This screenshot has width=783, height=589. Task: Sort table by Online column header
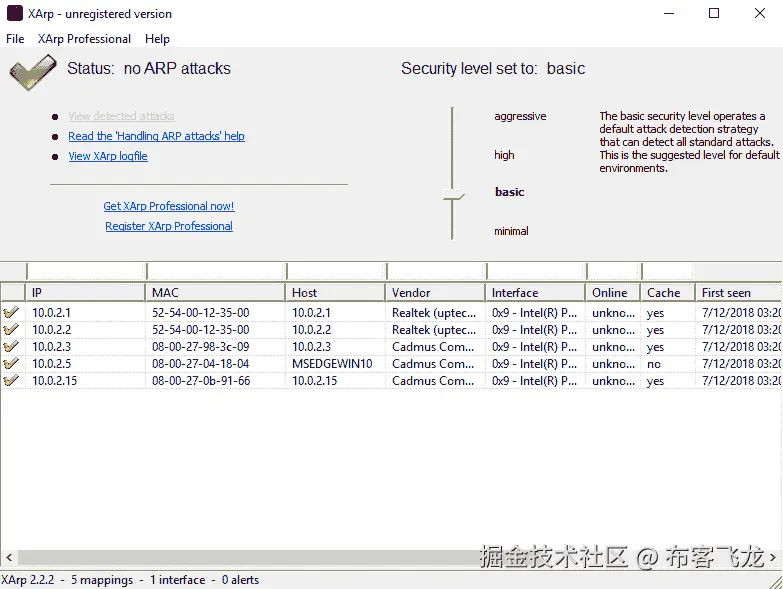click(x=613, y=293)
